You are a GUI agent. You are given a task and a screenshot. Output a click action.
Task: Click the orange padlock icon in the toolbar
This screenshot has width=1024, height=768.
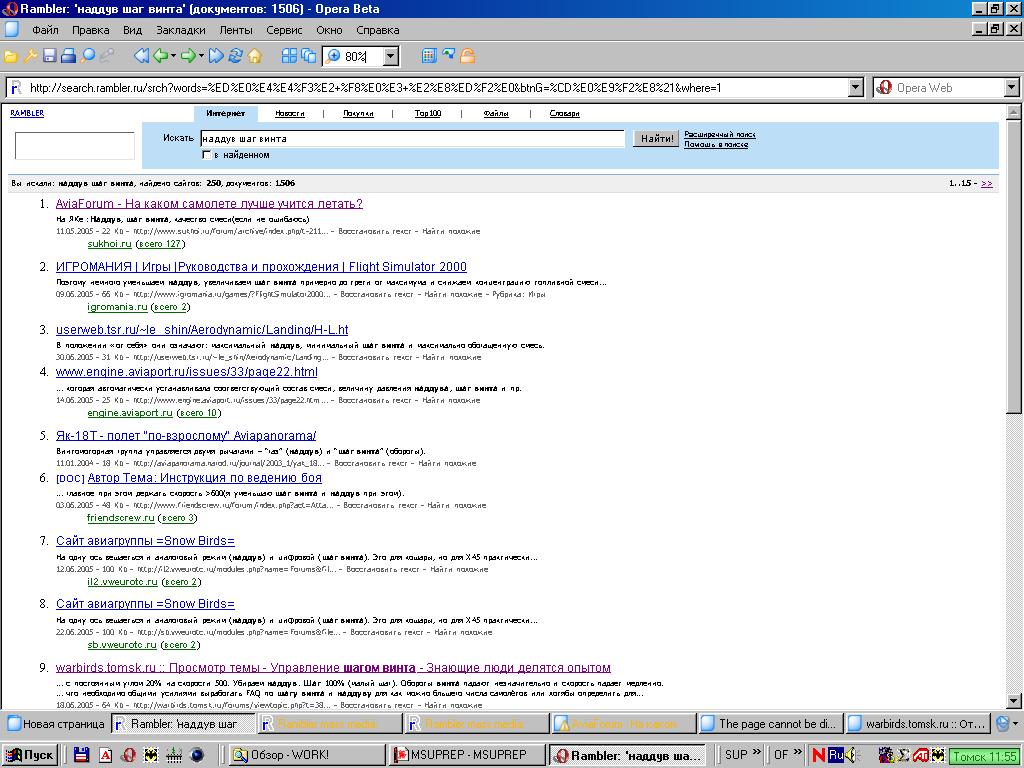pyautogui.click(x=467, y=56)
